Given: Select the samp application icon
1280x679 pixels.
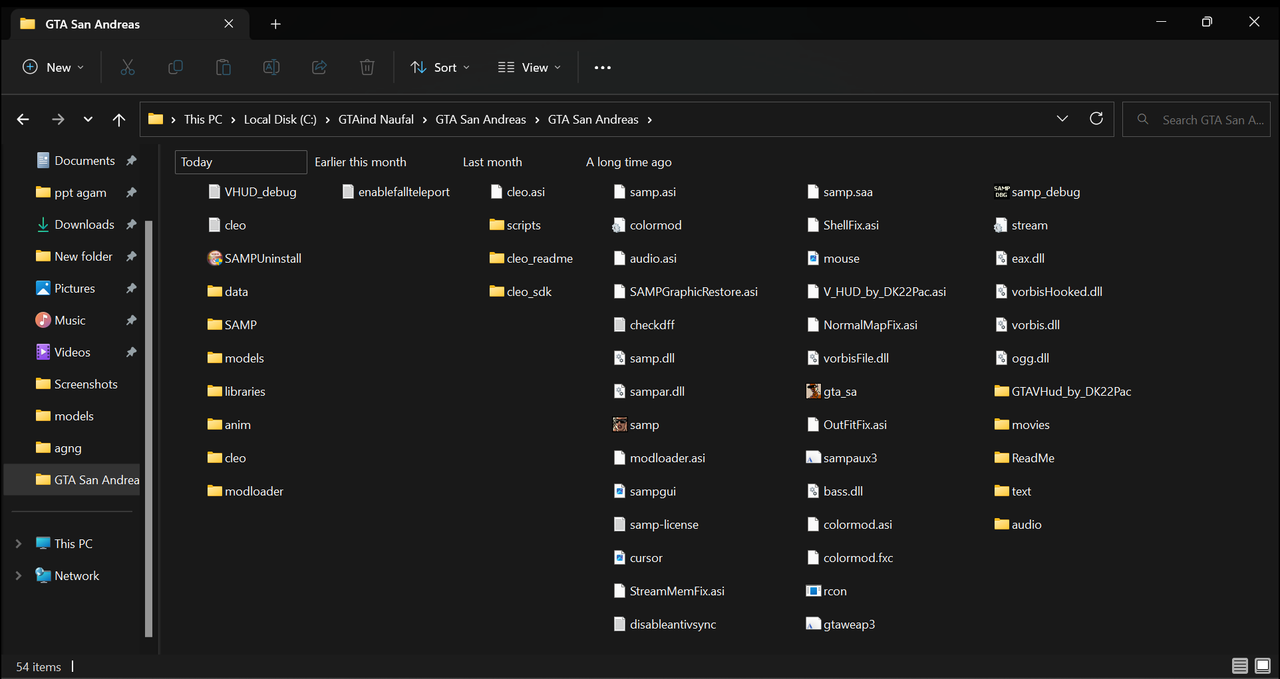Looking at the screenshot, I should point(620,424).
